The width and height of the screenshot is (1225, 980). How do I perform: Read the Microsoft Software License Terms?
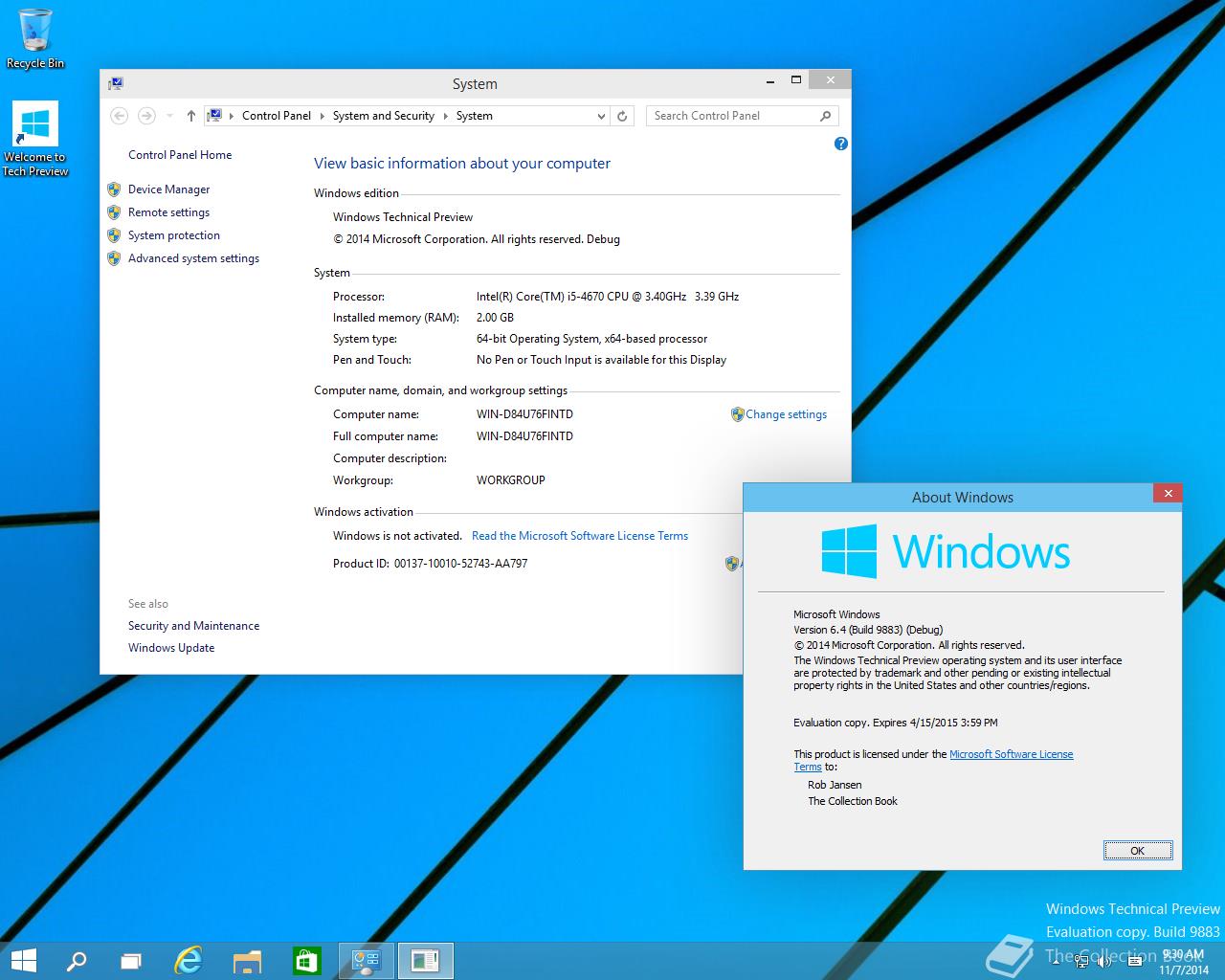[x=580, y=536]
